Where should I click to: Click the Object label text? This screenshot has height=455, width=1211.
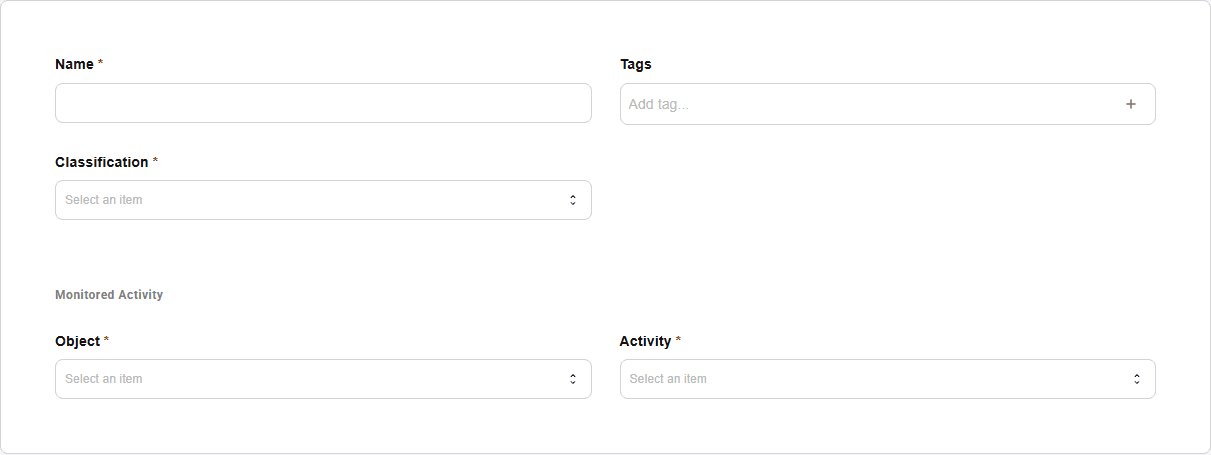pos(78,341)
